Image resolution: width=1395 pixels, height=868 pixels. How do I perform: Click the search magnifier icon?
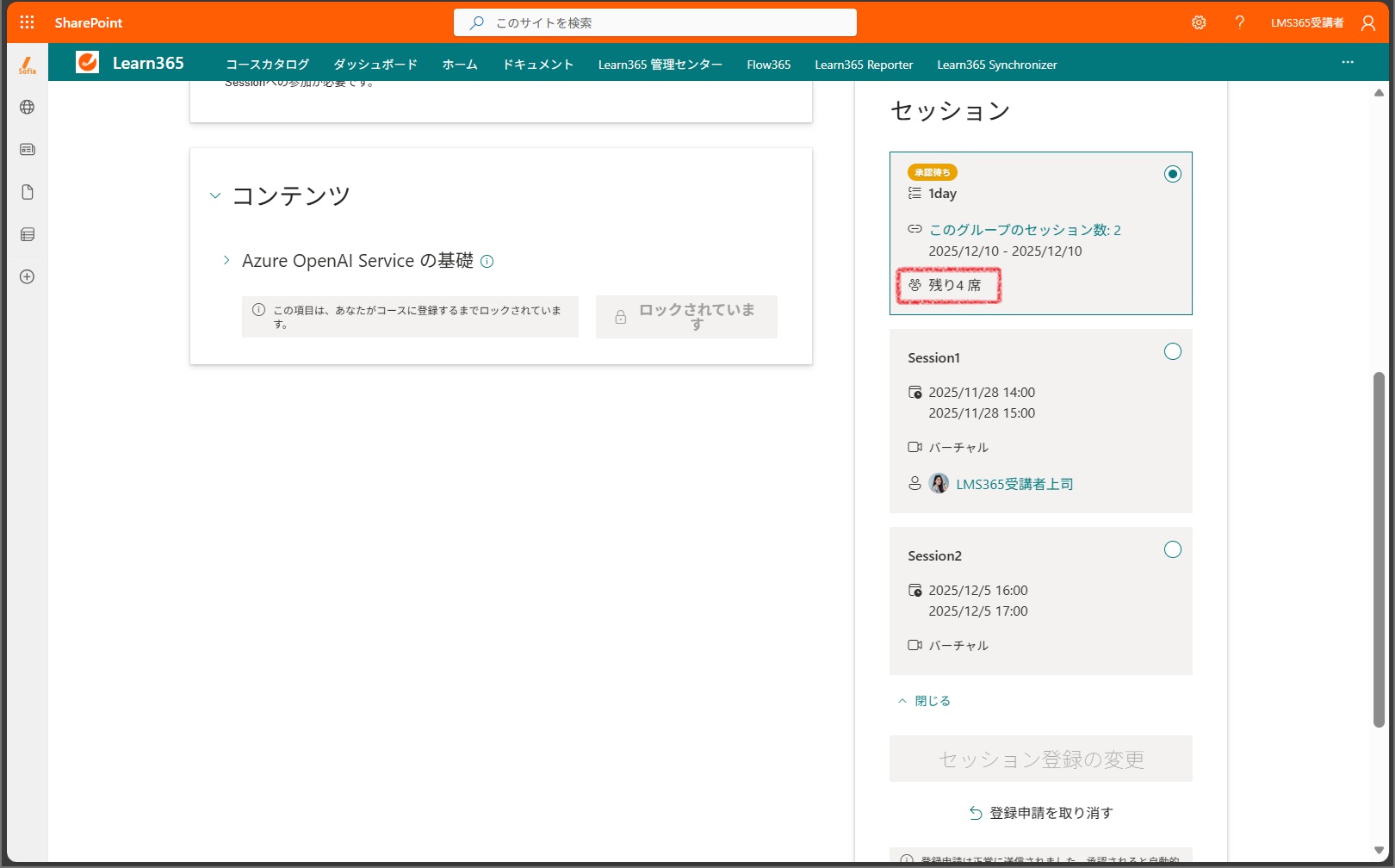pyautogui.click(x=476, y=23)
